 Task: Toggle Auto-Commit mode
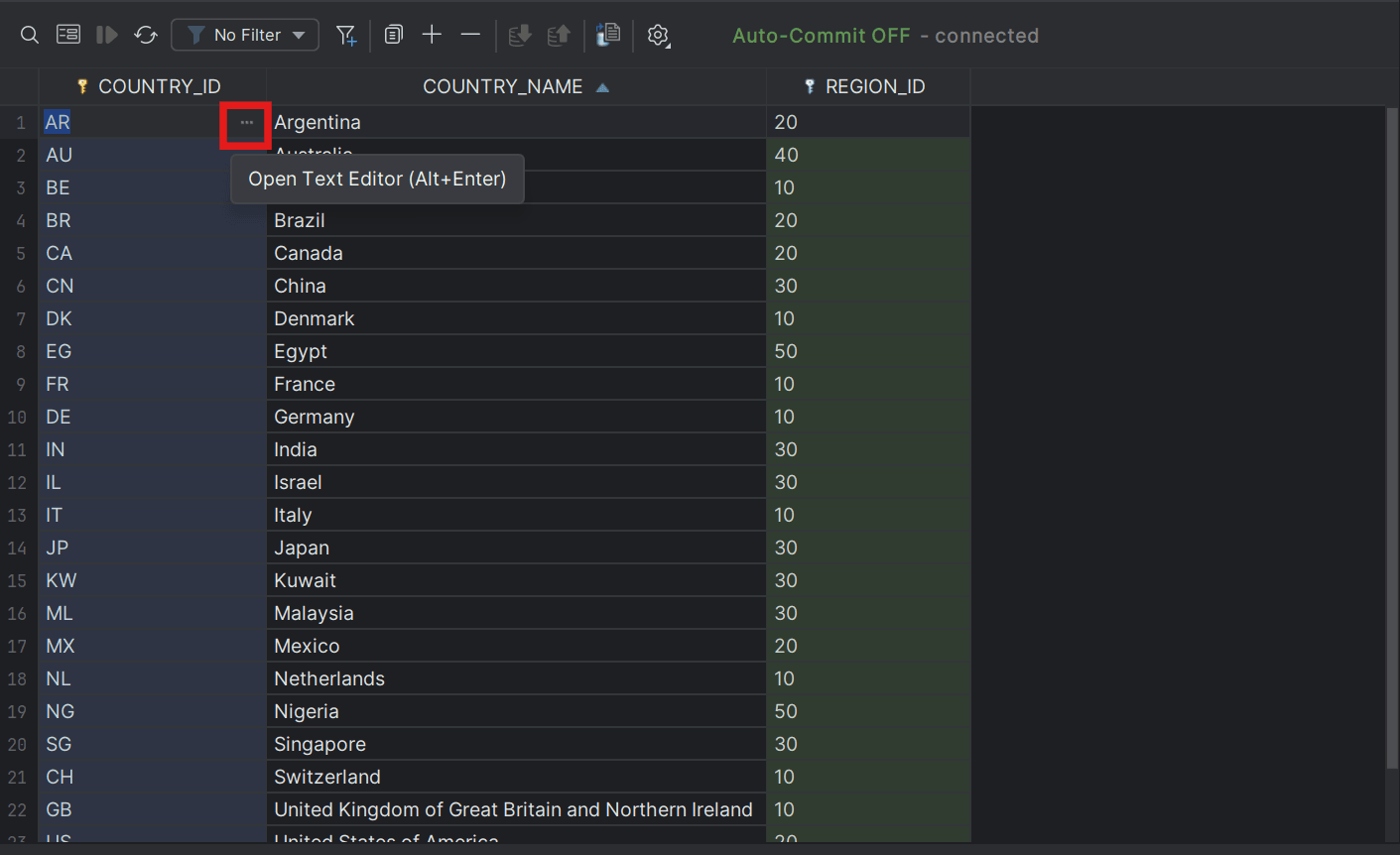coord(821,35)
